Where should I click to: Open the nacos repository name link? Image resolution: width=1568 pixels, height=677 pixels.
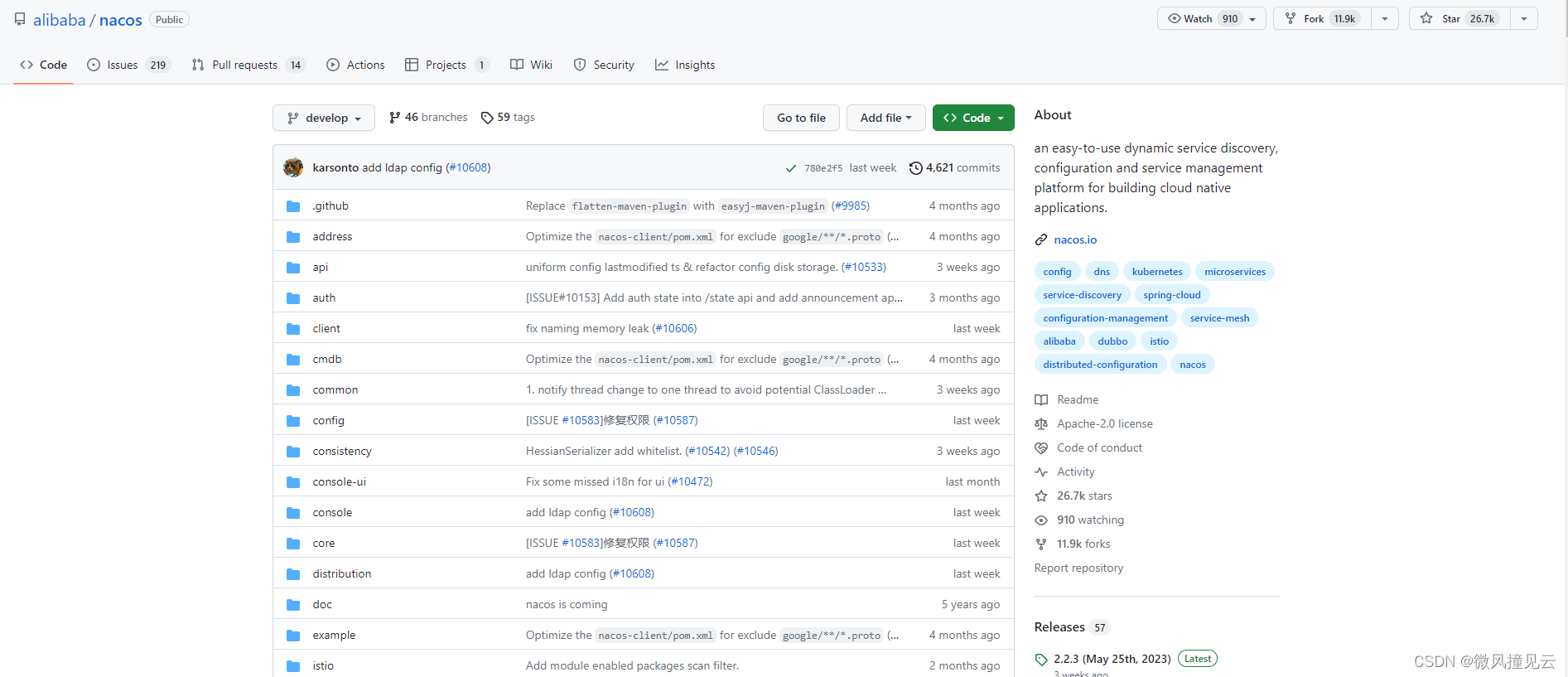(x=121, y=20)
